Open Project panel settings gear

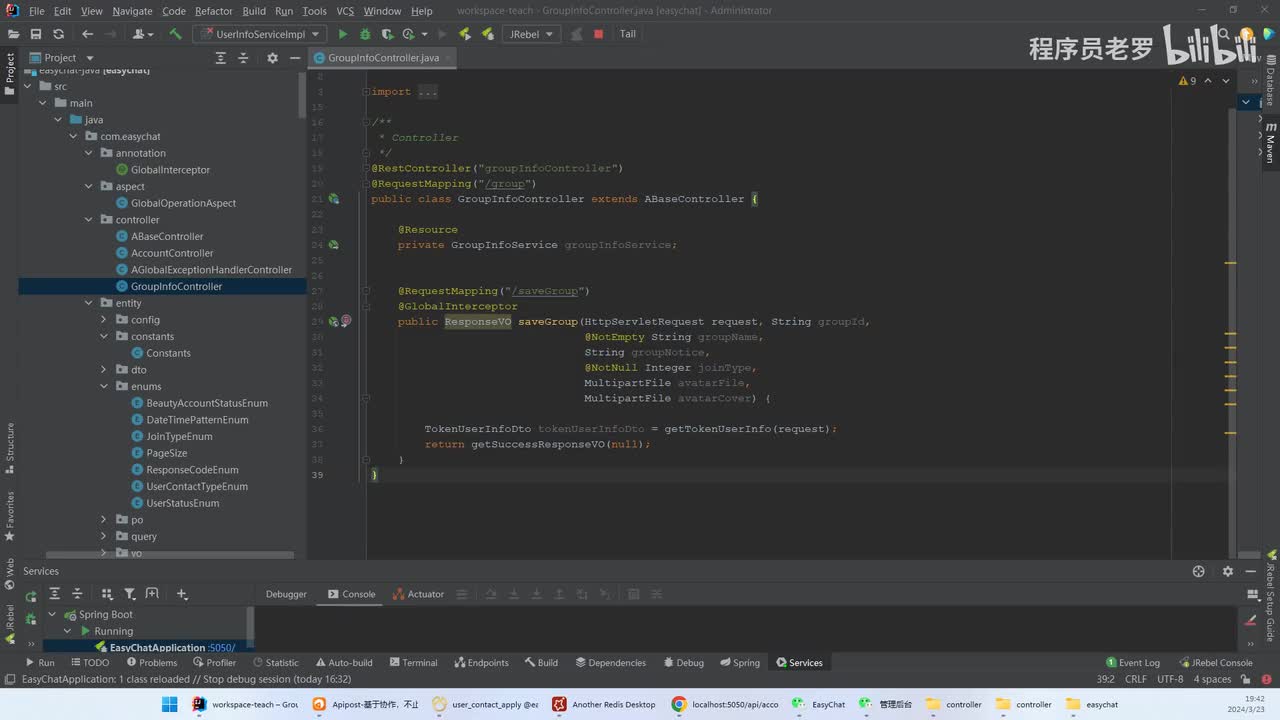272,58
